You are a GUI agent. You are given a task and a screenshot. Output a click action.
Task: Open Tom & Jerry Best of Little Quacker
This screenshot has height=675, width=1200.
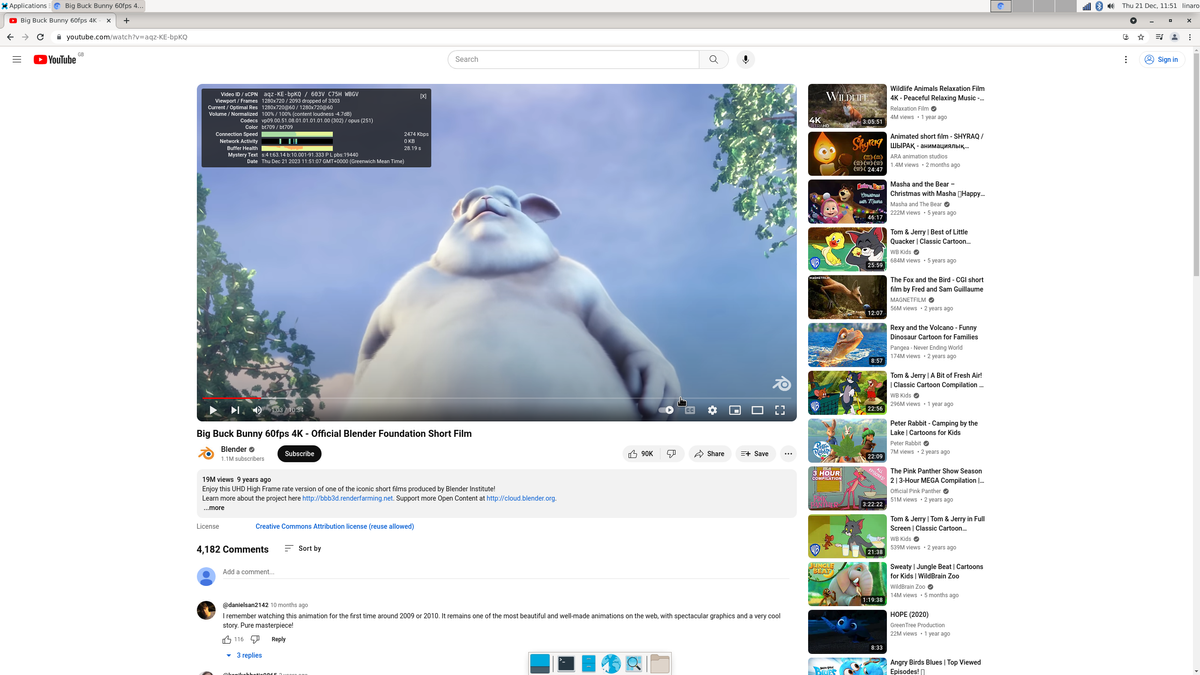(847, 249)
